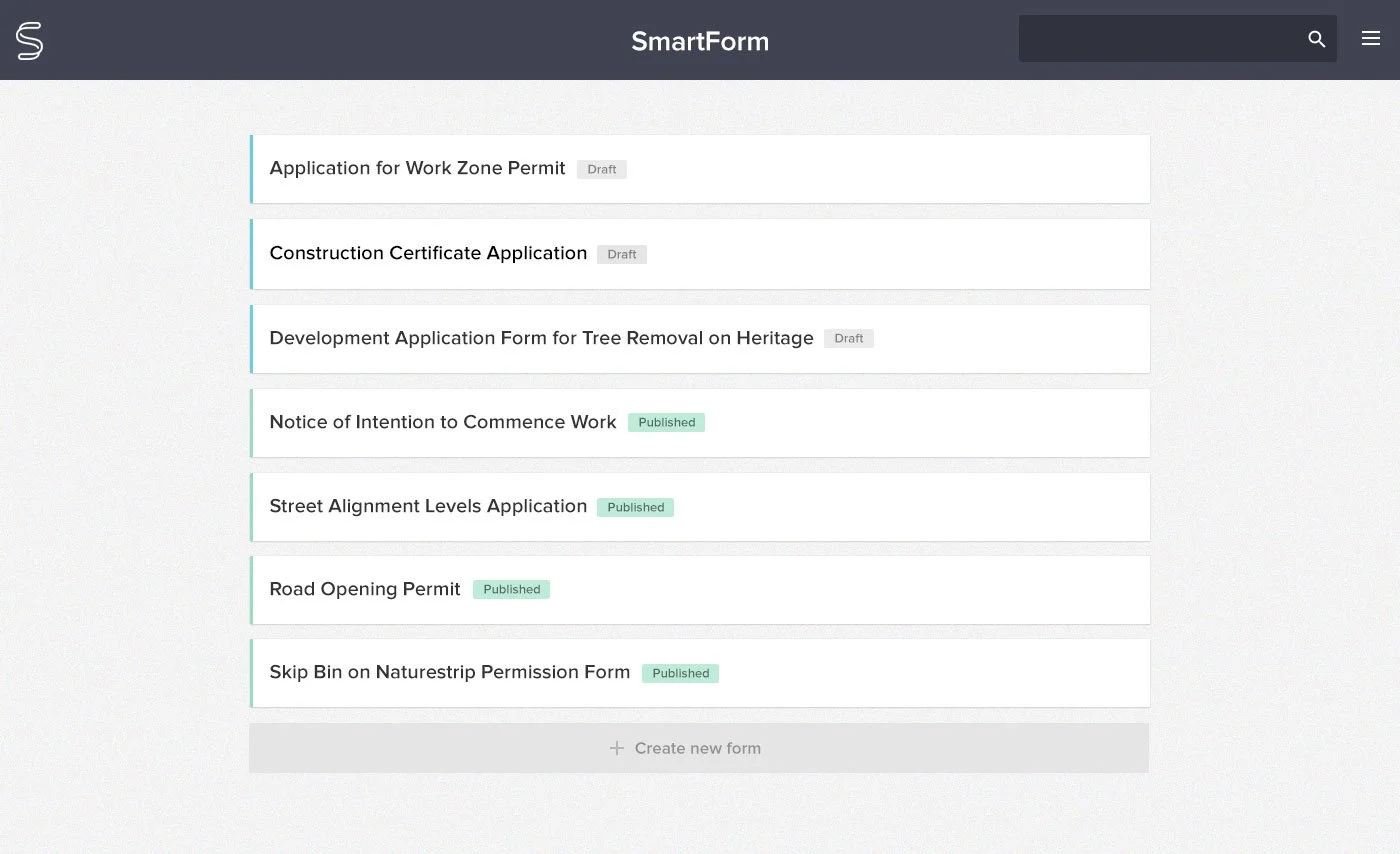Viewport: 1400px width, 854px height.
Task: Click the magnifier search icon
Action: [x=1316, y=39]
